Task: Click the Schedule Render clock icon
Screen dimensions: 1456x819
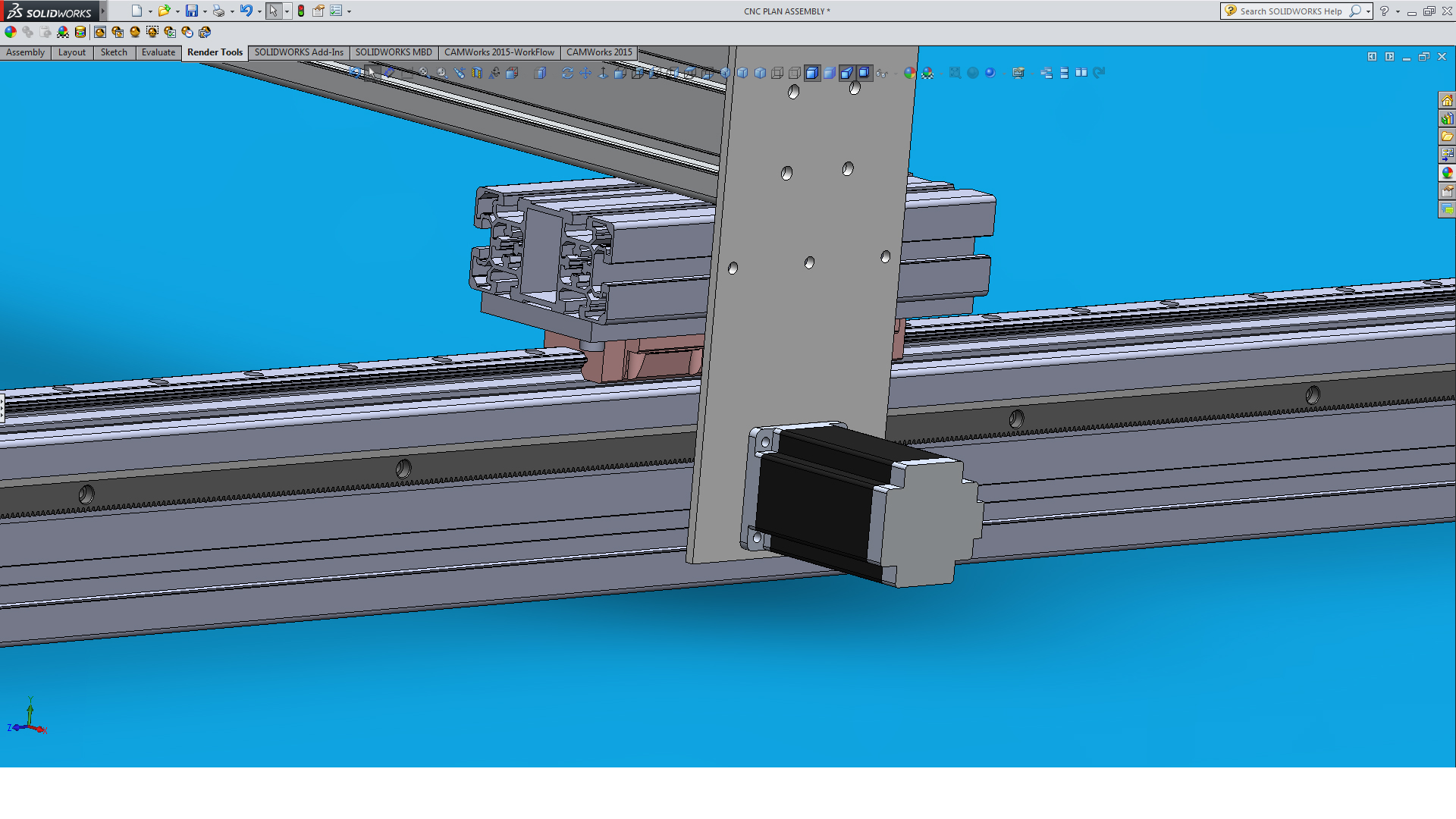Action: coord(187,32)
